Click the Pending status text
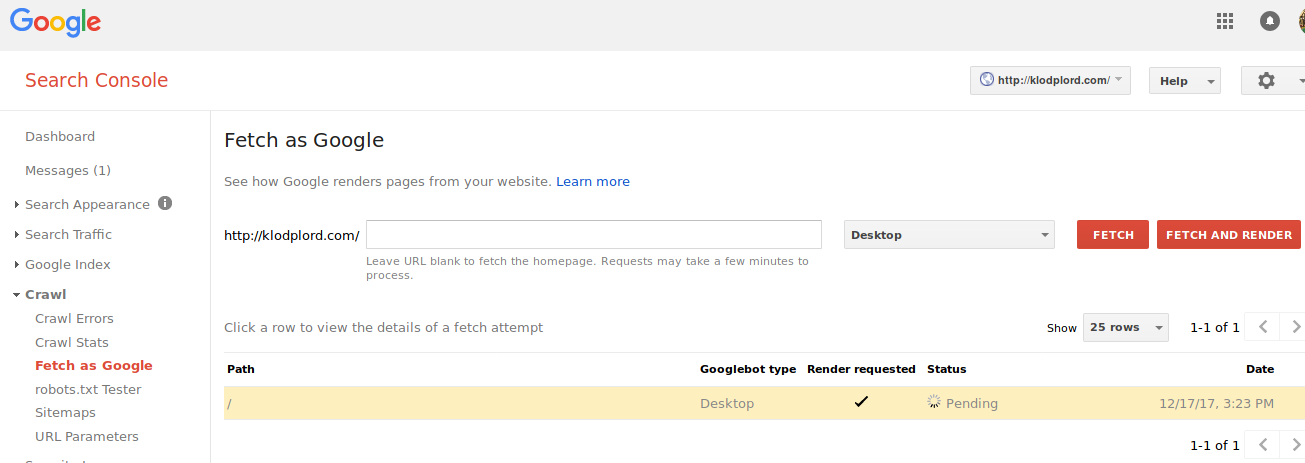The height and width of the screenshot is (463, 1305). pos(972,403)
